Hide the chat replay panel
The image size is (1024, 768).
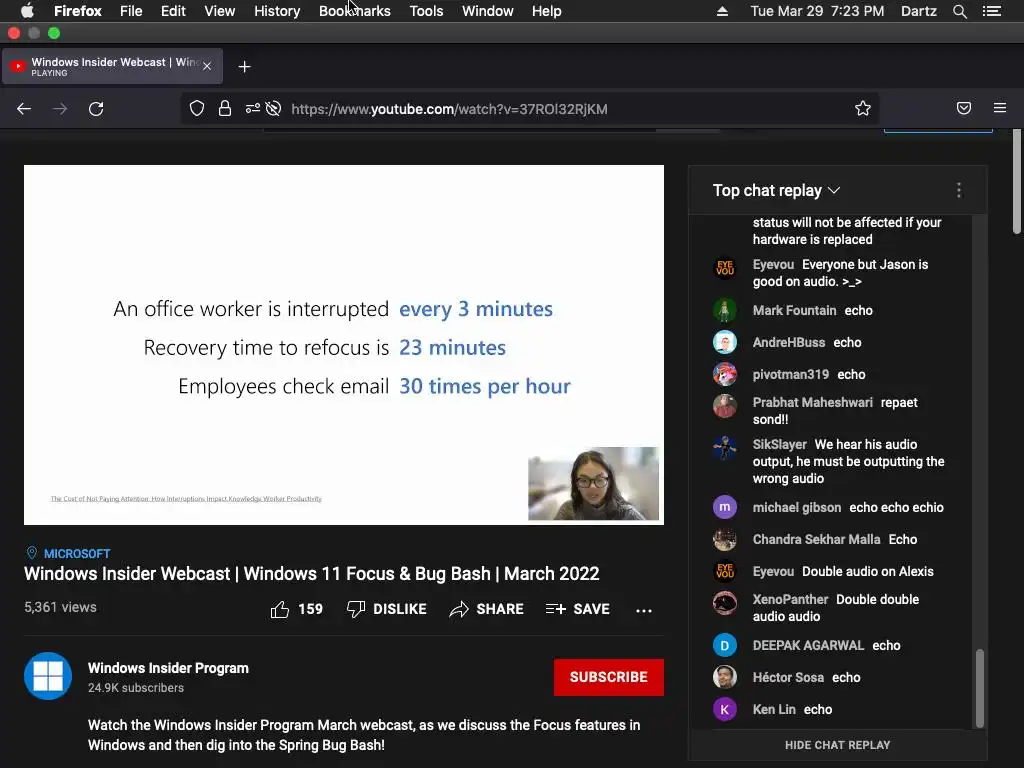click(x=837, y=745)
